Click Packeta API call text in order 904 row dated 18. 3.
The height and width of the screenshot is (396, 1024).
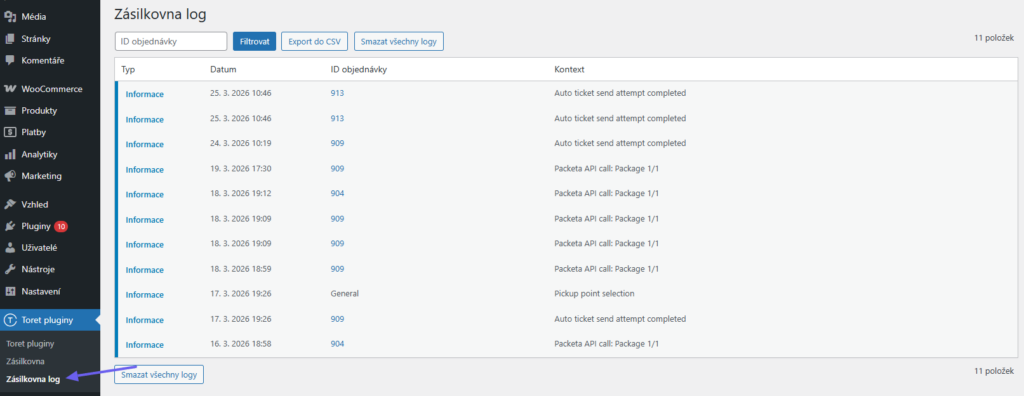tap(606, 193)
